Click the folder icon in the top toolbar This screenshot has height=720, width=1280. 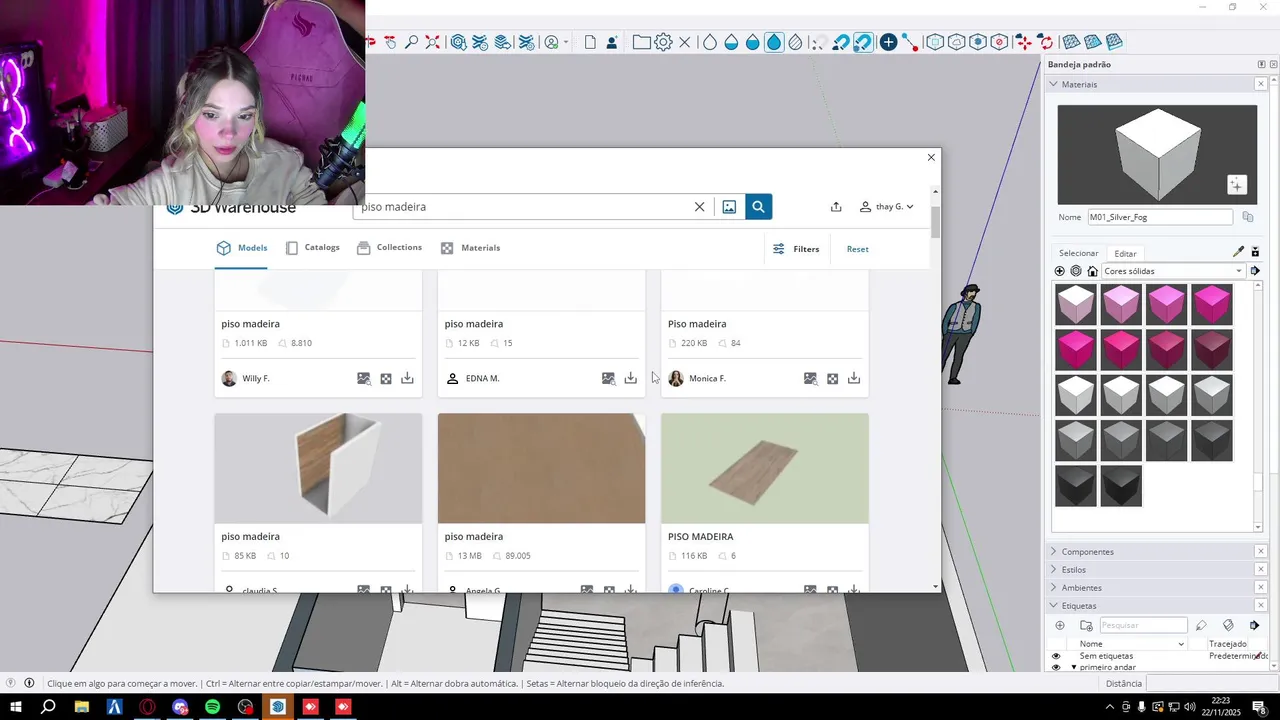point(641,42)
